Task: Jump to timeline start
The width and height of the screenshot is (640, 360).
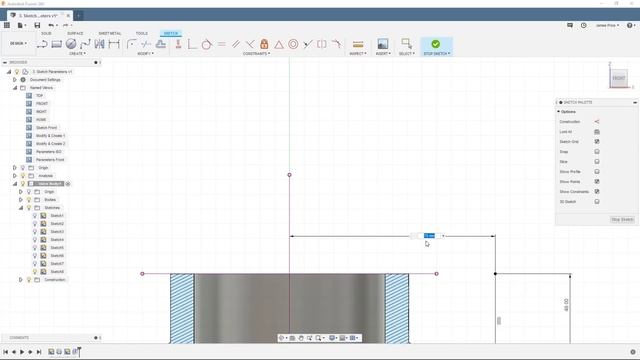Action: [x=6, y=351]
